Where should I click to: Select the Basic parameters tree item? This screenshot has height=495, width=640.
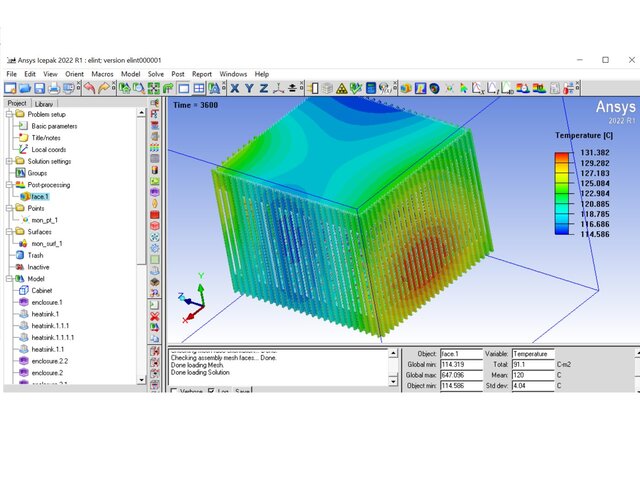tap(54, 127)
